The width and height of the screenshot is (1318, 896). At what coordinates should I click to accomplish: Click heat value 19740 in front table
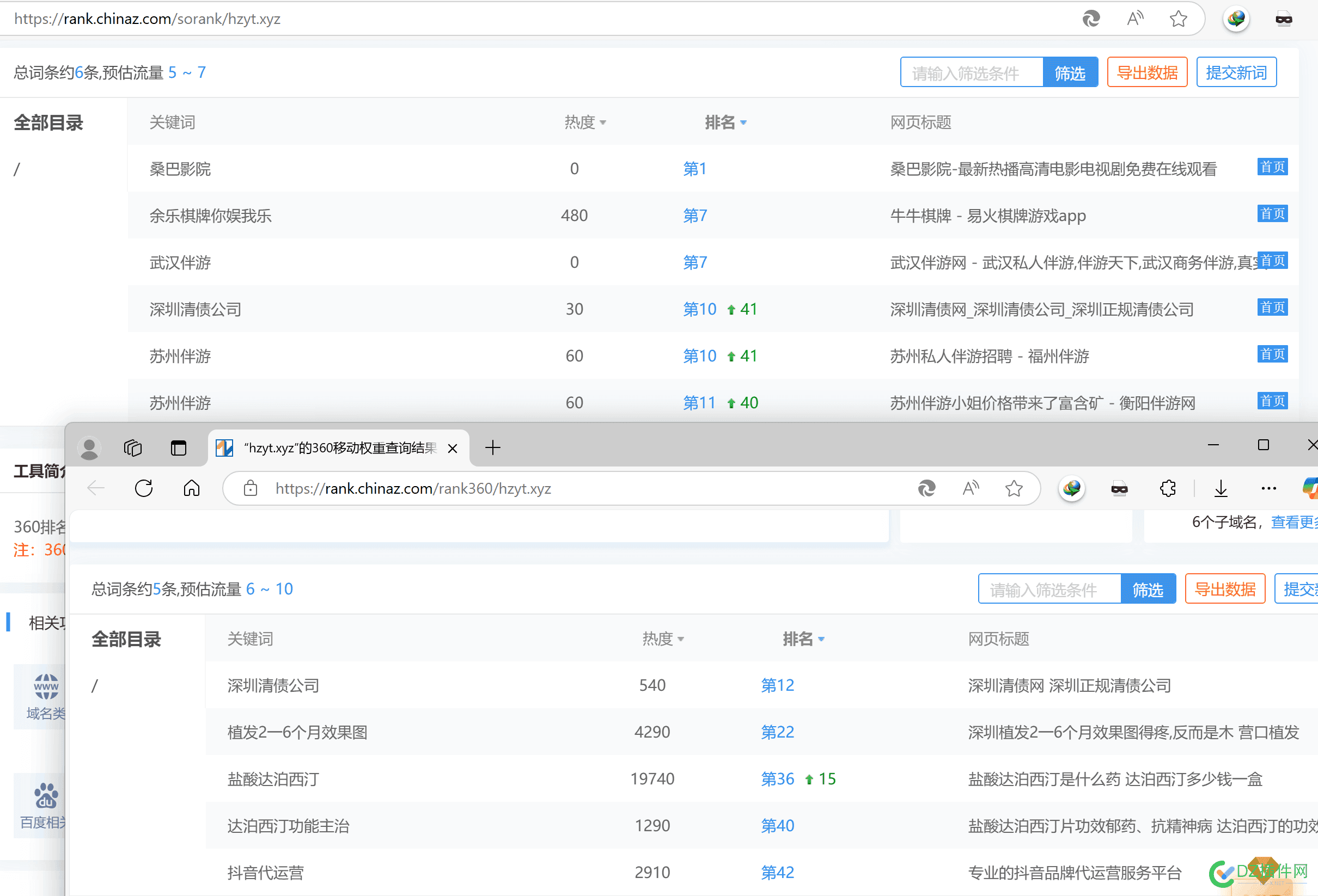(x=652, y=780)
